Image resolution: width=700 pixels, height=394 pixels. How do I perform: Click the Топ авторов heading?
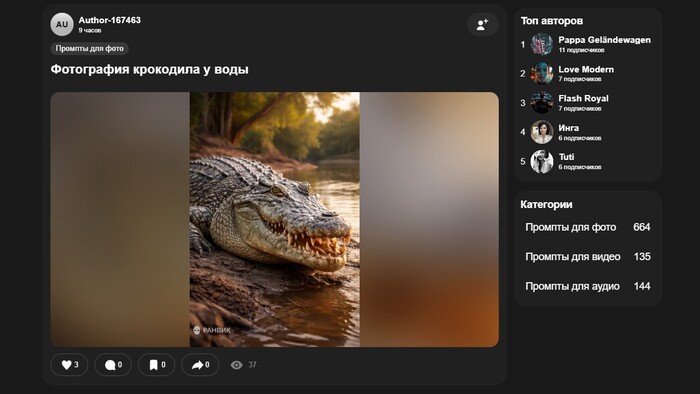552,21
